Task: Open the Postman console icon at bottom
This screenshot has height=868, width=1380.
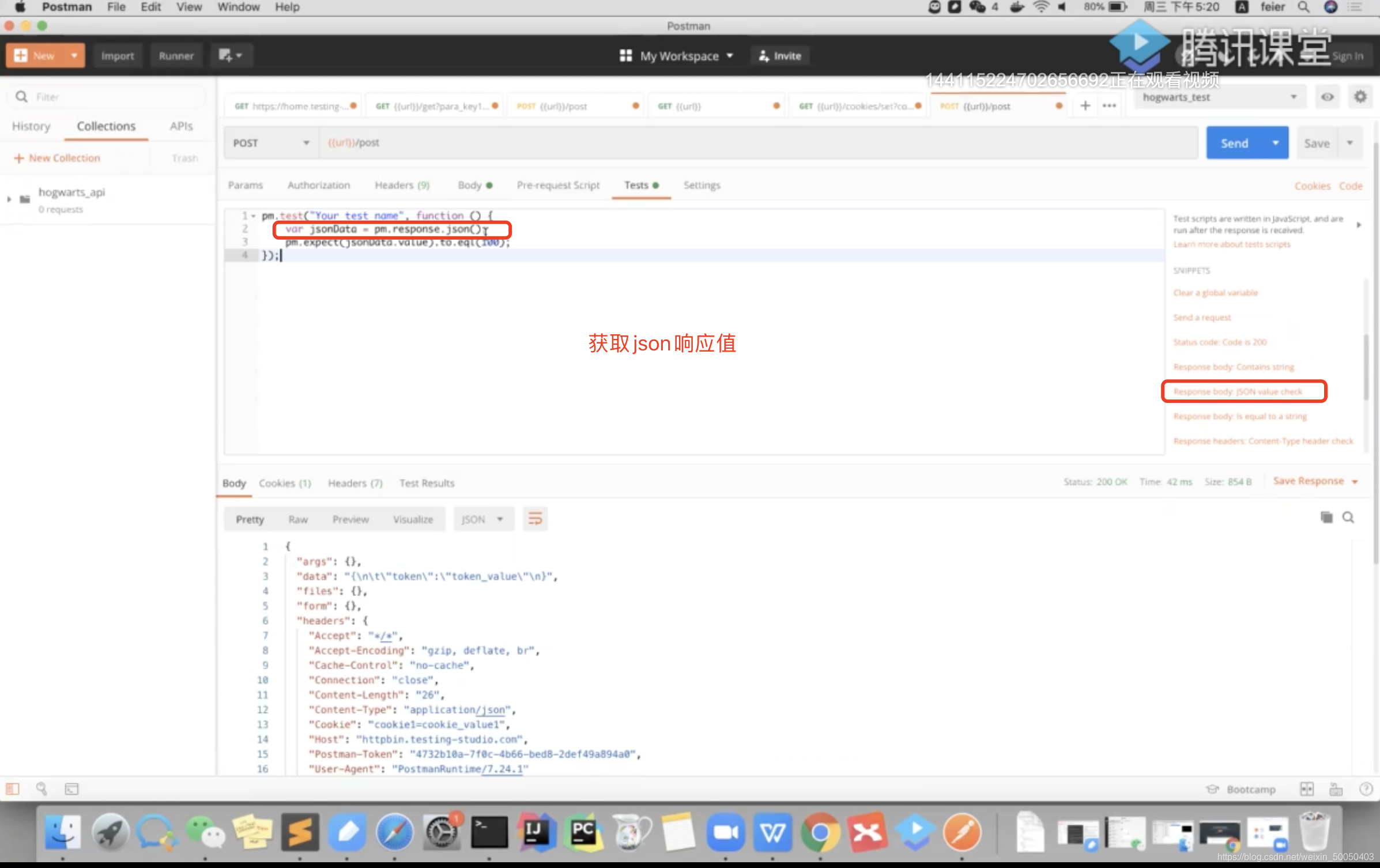Action: click(71, 789)
